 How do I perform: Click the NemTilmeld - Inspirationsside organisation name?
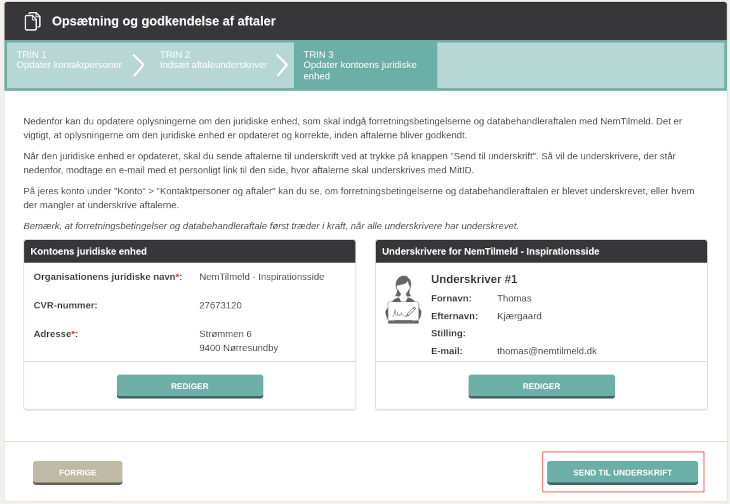coord(262,276)
